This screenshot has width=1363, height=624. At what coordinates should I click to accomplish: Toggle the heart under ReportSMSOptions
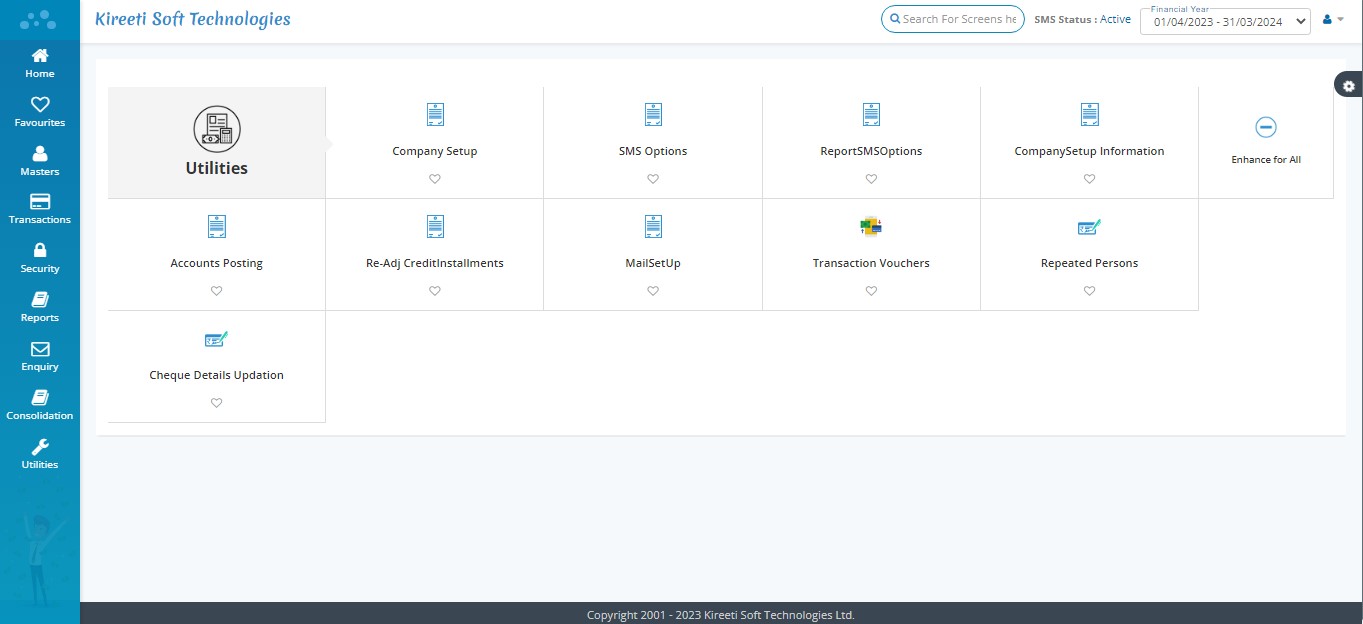click(x=871, y=179)
